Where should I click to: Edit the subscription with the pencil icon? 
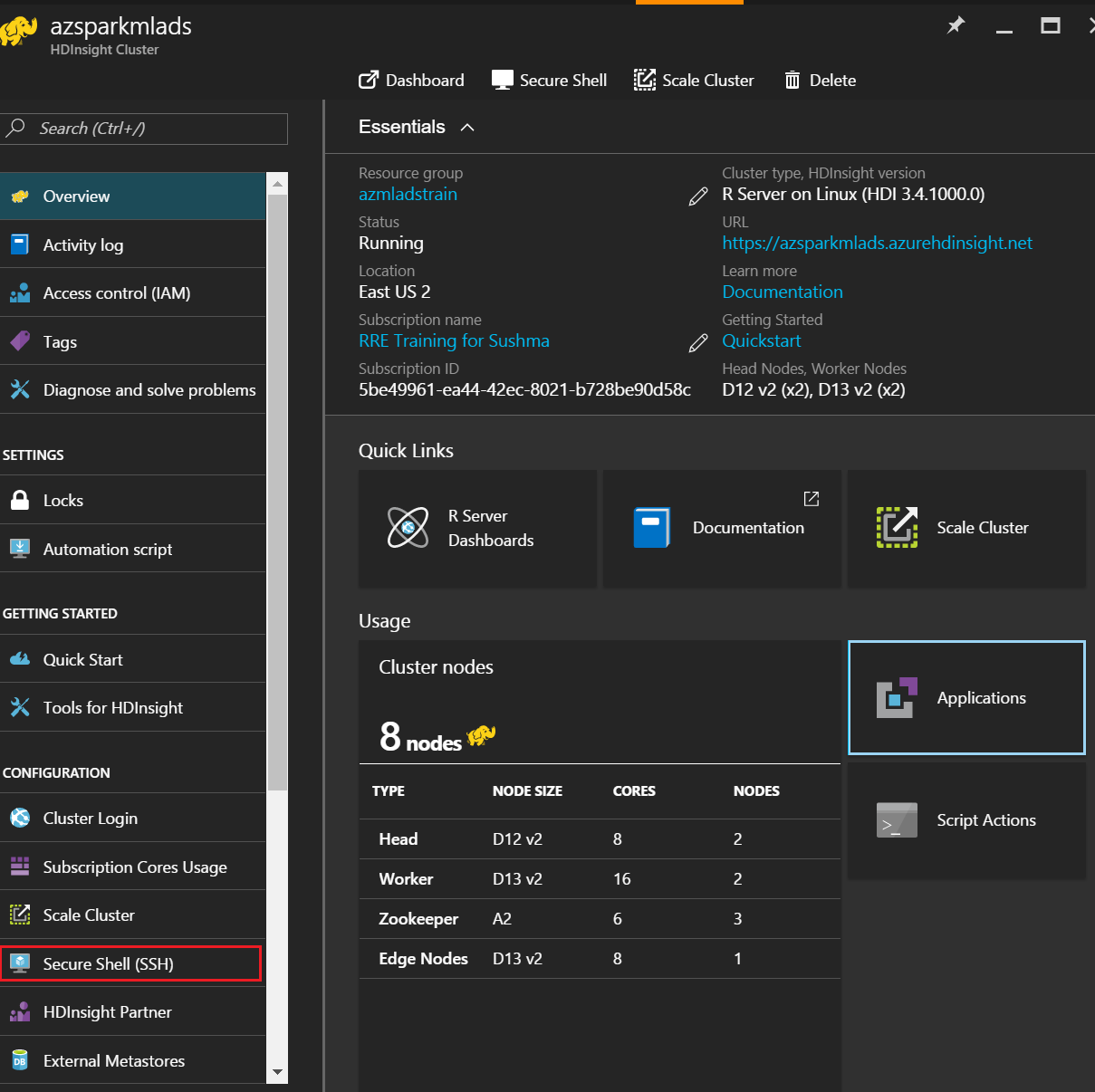pos(698,343)
